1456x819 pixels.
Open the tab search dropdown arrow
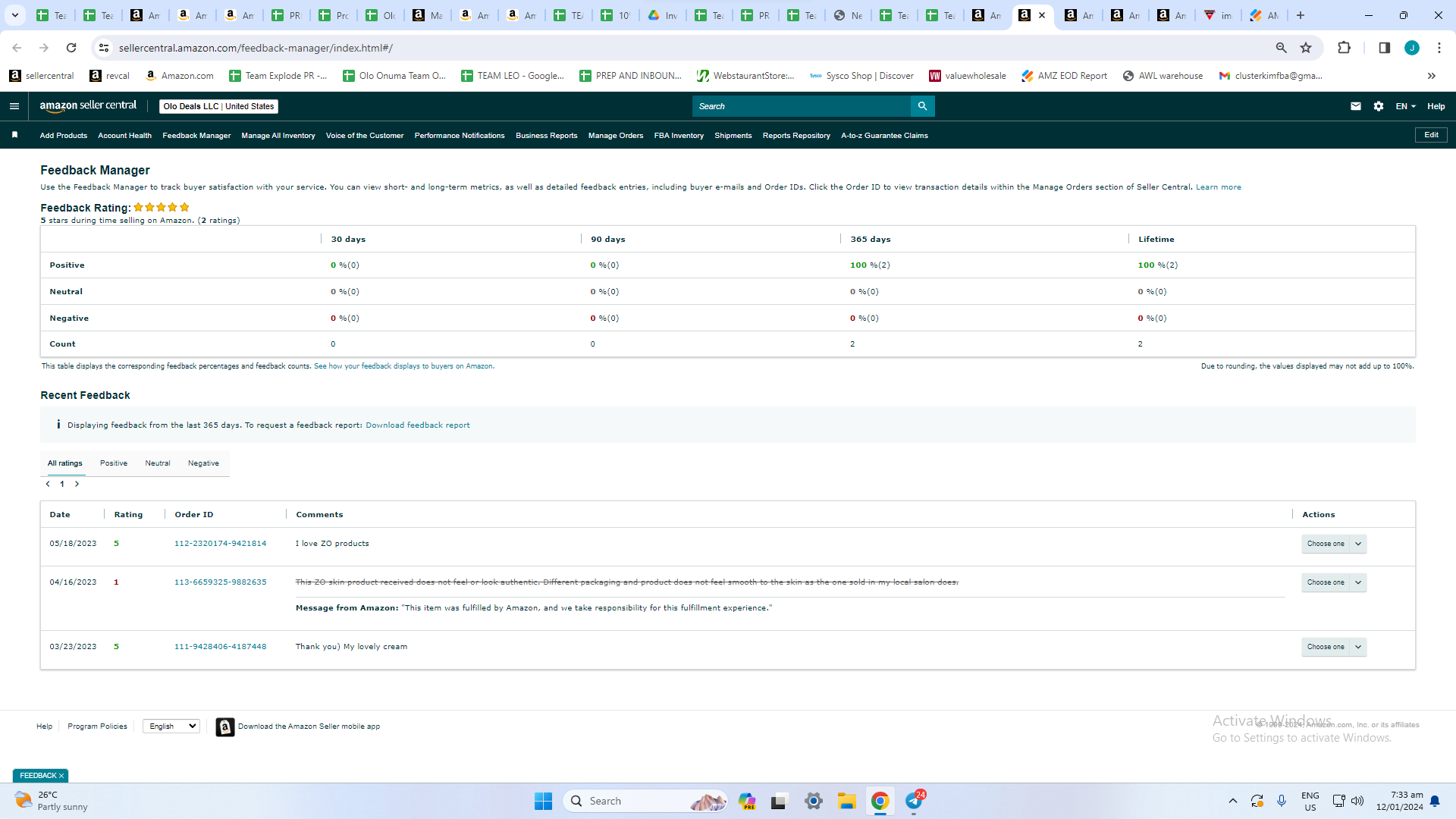click(x=15, y=15)
